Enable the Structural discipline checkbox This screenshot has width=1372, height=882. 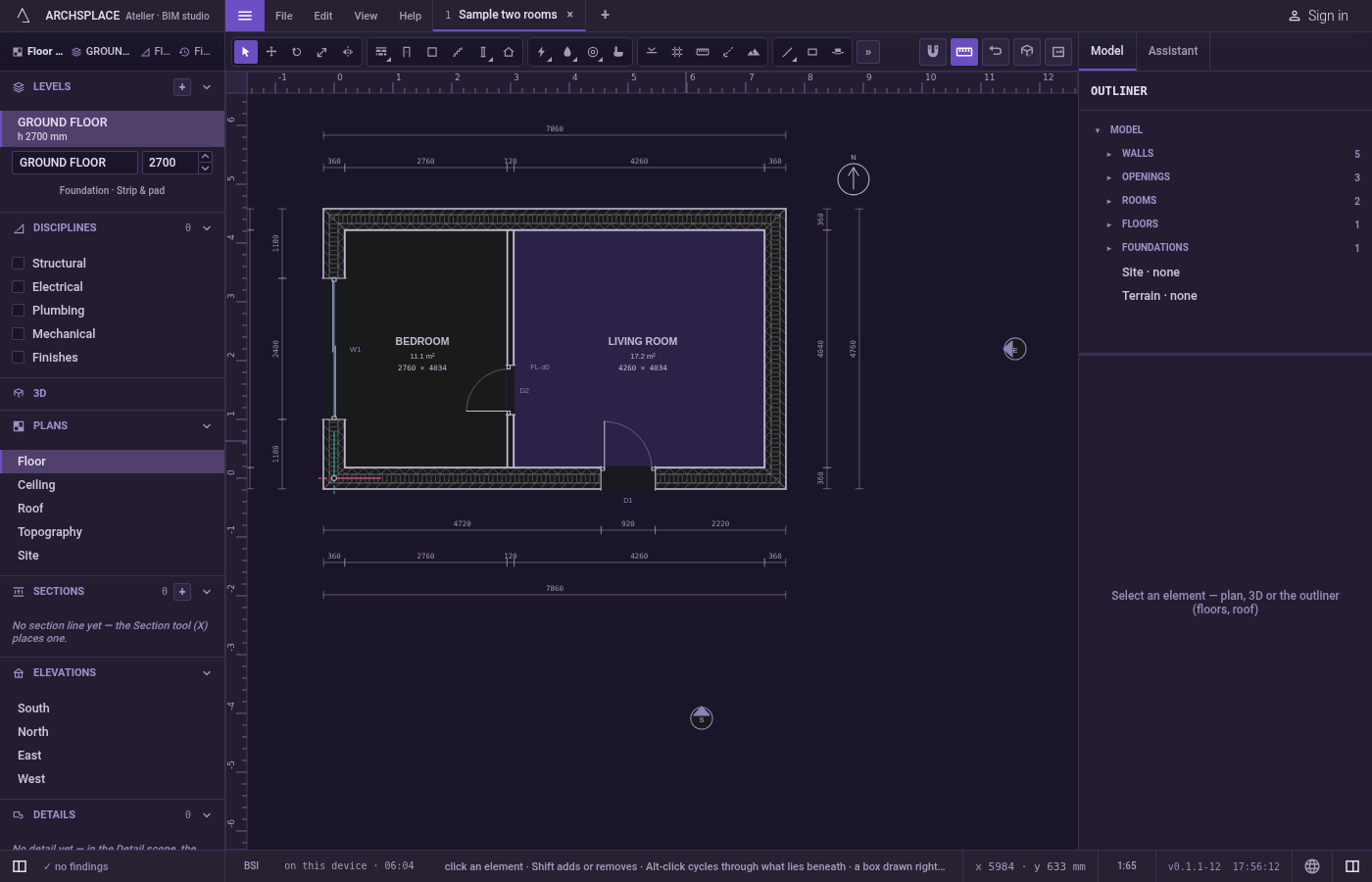point(18,263)
